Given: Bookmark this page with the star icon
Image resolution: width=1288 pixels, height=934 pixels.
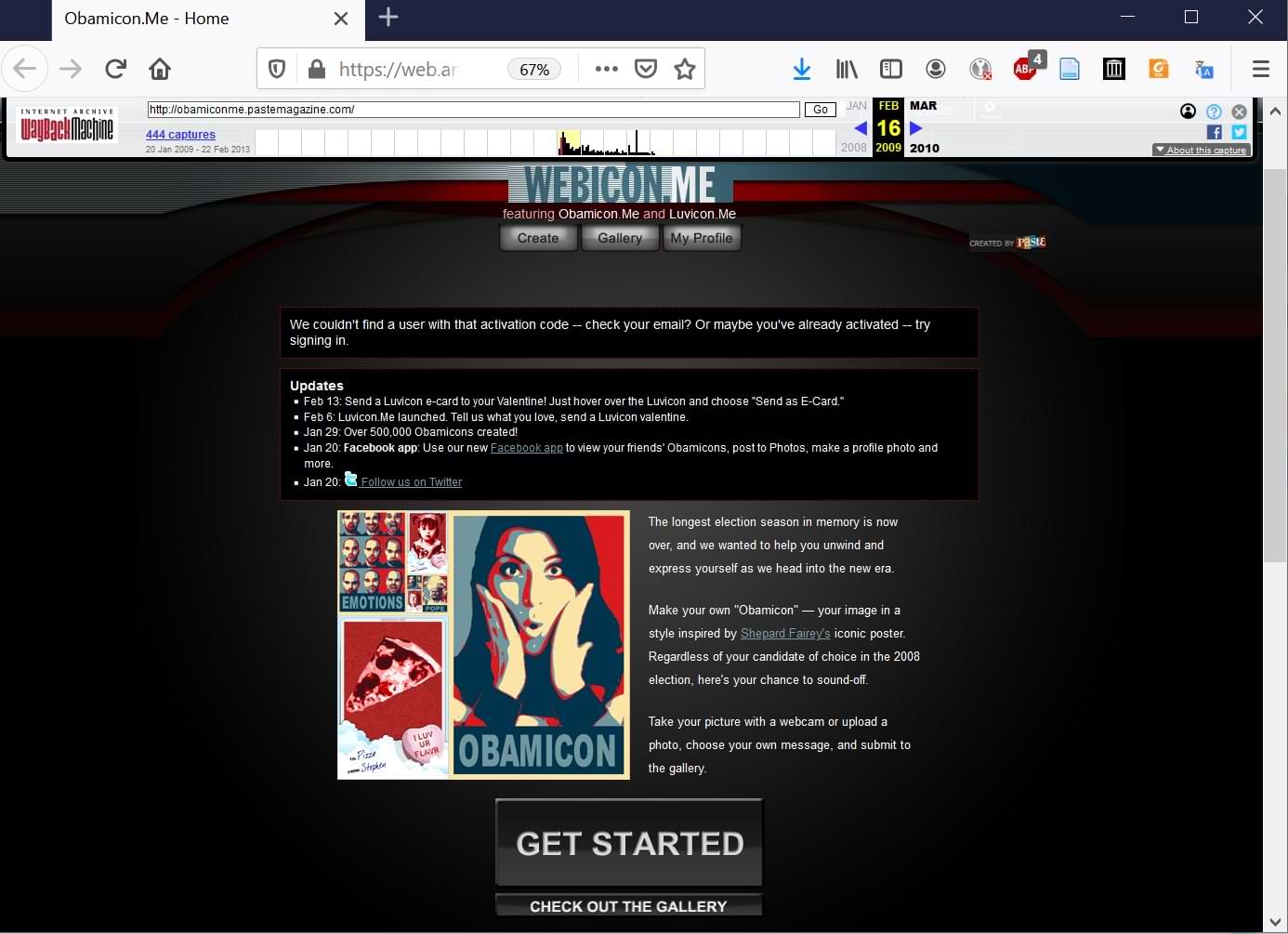Looking at the screenshot, I should click(x=685, y=69).
